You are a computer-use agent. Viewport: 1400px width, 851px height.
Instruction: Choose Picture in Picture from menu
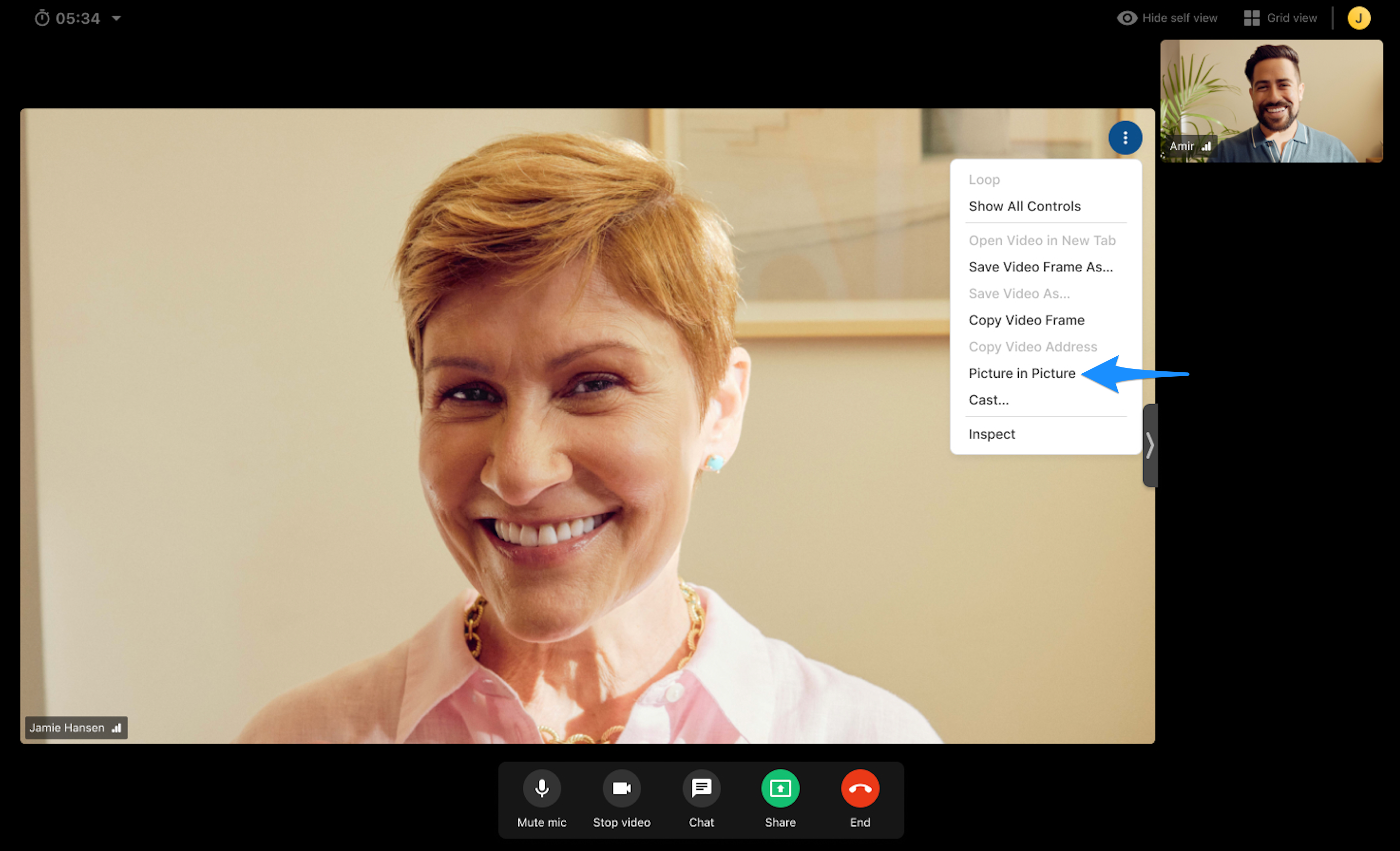pos(1022,373)
